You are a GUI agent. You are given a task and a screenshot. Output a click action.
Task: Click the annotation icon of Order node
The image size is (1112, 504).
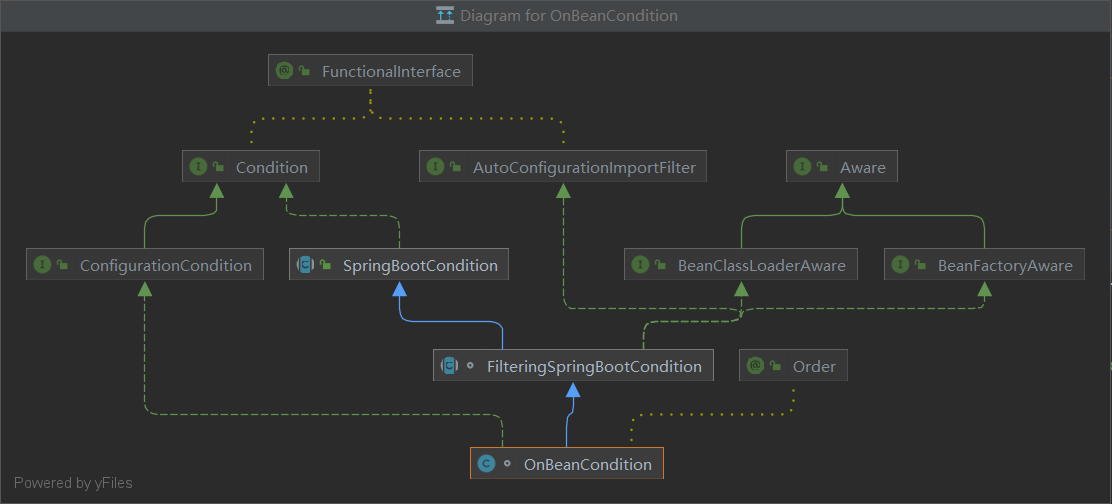coord(755,366)
